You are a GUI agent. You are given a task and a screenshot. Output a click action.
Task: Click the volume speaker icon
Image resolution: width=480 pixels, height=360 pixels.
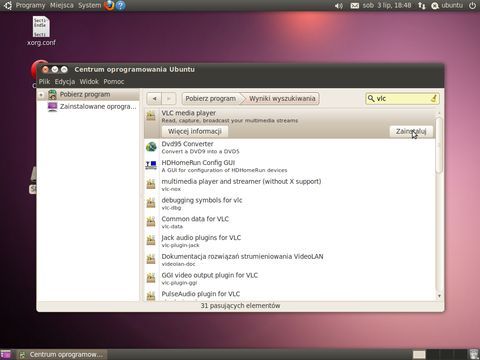pyautogui.click(x=339, y=6)
